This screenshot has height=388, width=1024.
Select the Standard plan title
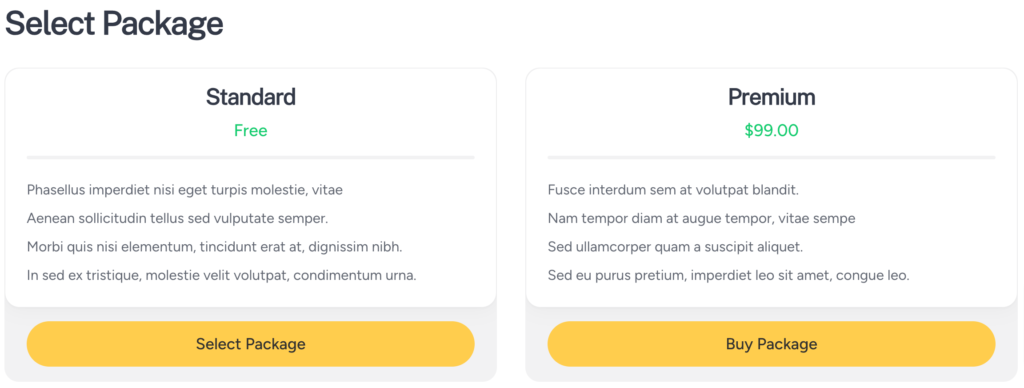click(251, 97)
